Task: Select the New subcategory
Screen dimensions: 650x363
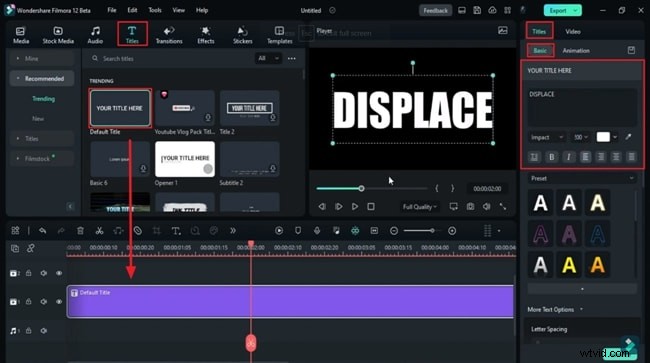Action: 38,119
